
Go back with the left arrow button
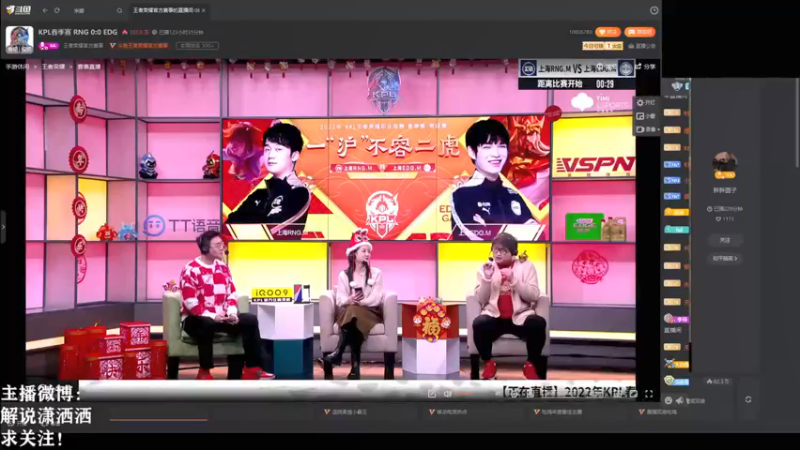[x=45, y=10]
